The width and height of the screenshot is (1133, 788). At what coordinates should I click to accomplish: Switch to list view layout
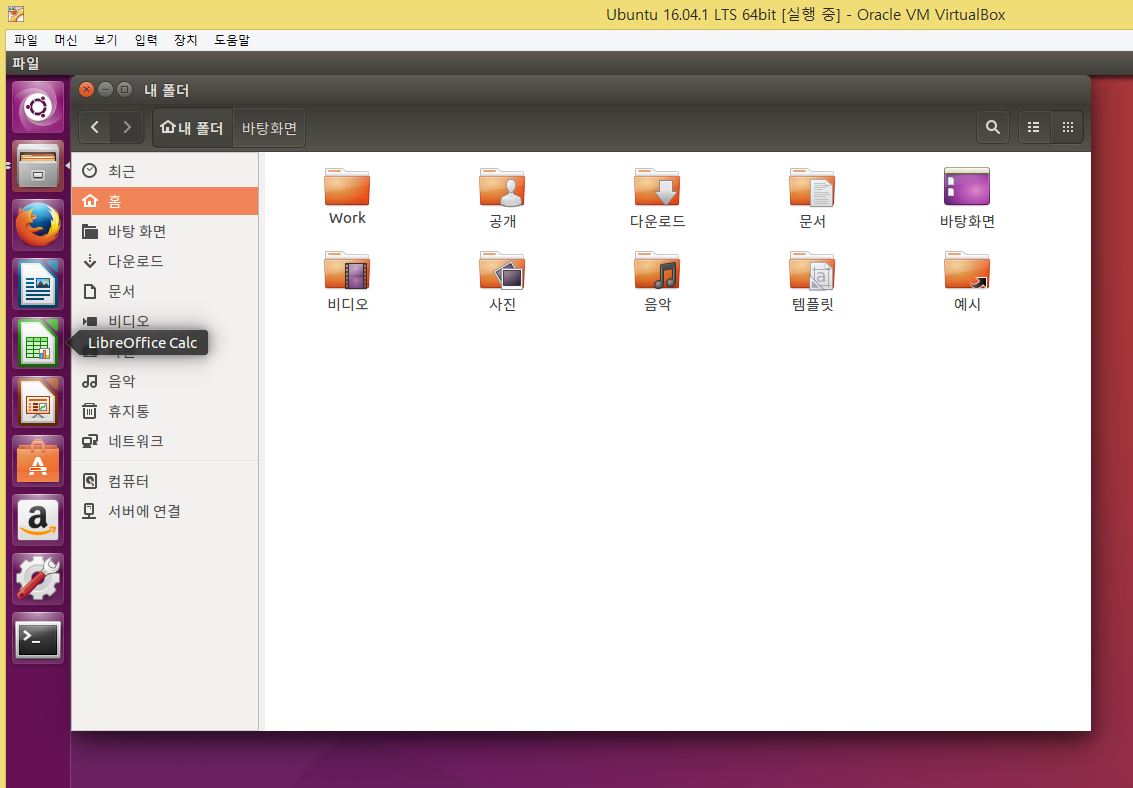click(1034, 127)
